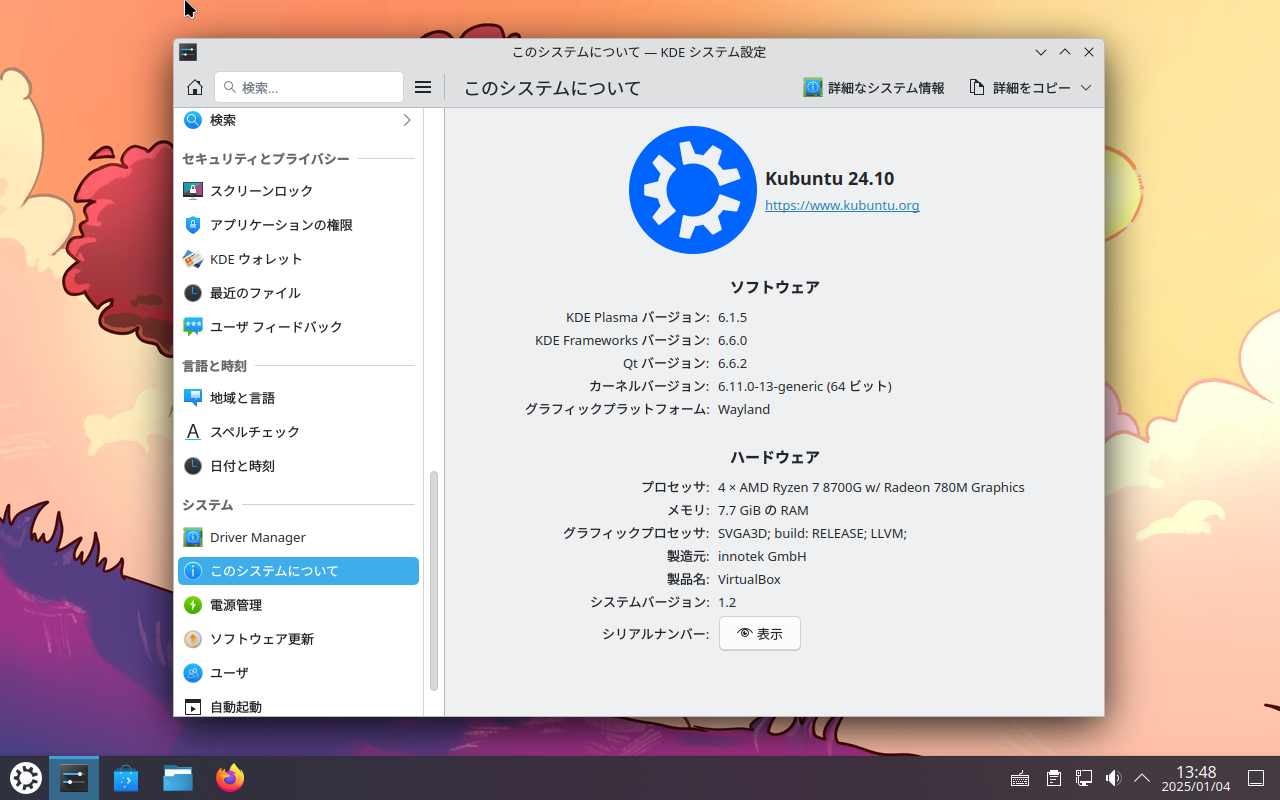
Task: Expand the 検索 category chevron
Action: (x=407, y=120)
